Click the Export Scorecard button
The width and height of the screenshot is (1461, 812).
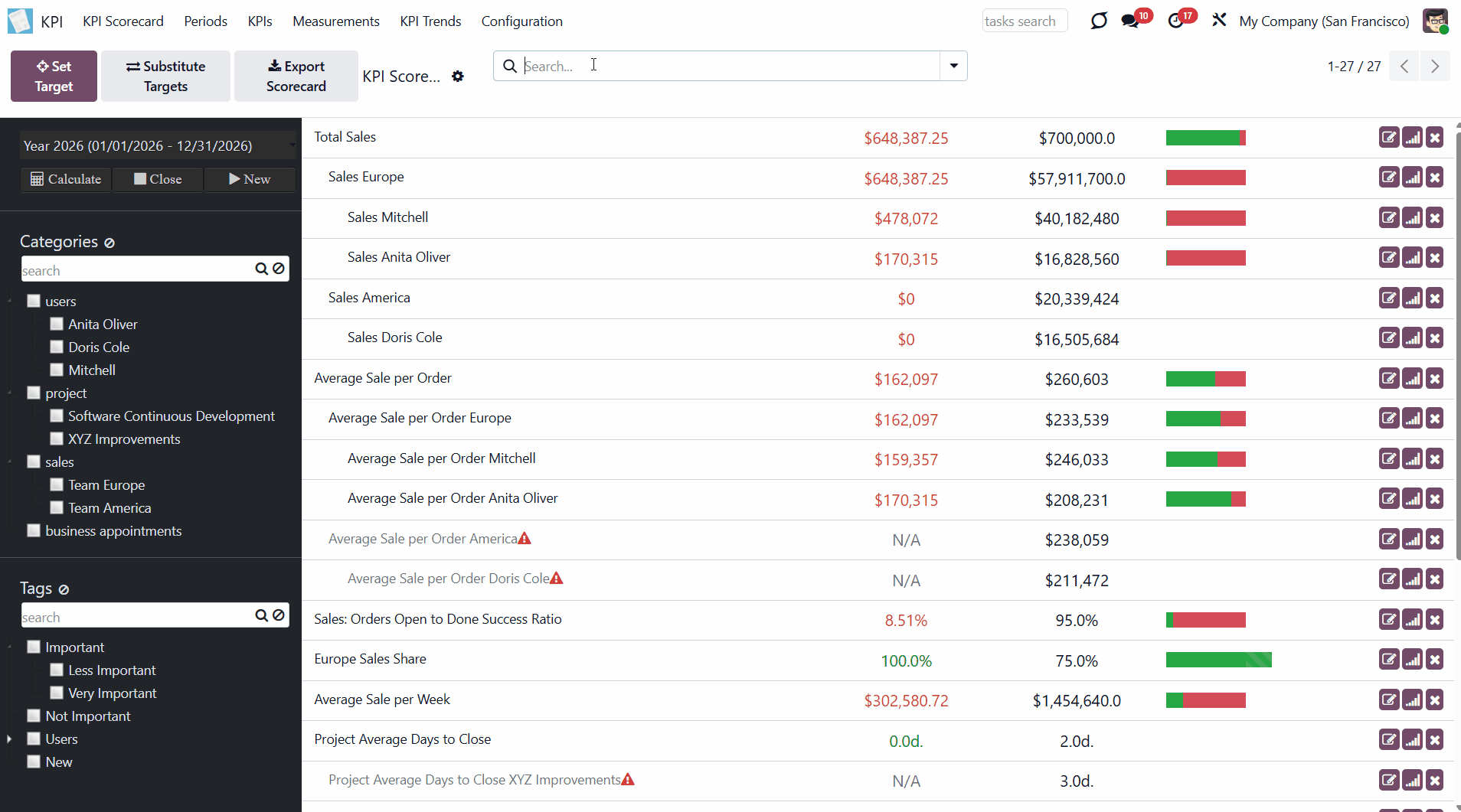tap(296, 76)
